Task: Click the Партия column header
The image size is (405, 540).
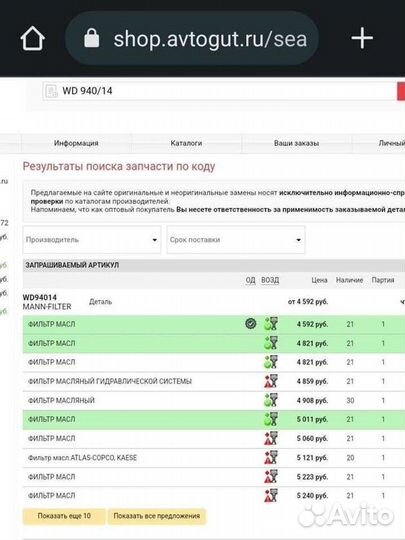Action: [383, 280]
